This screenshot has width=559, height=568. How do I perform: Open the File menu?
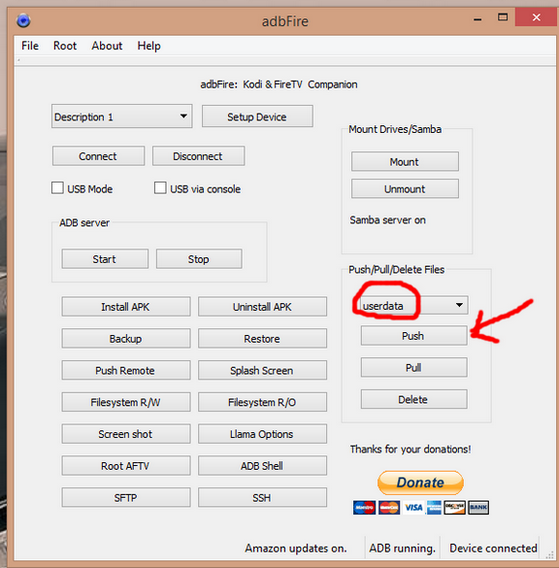click(x=30, y=46)
